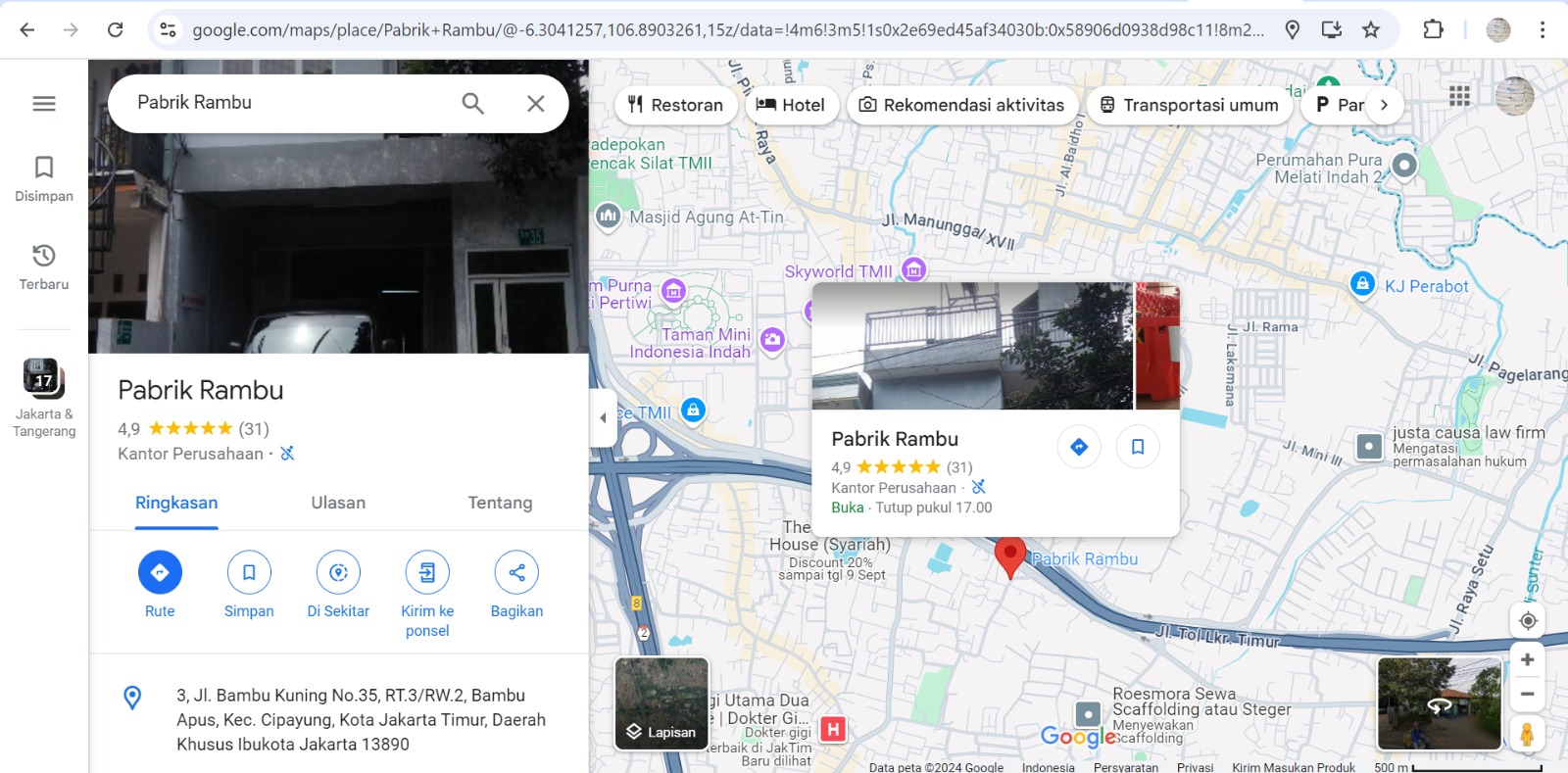Click save bookmark icon on map card
This screenshot has width=1568, height=773.
(x=1138, y=447)
